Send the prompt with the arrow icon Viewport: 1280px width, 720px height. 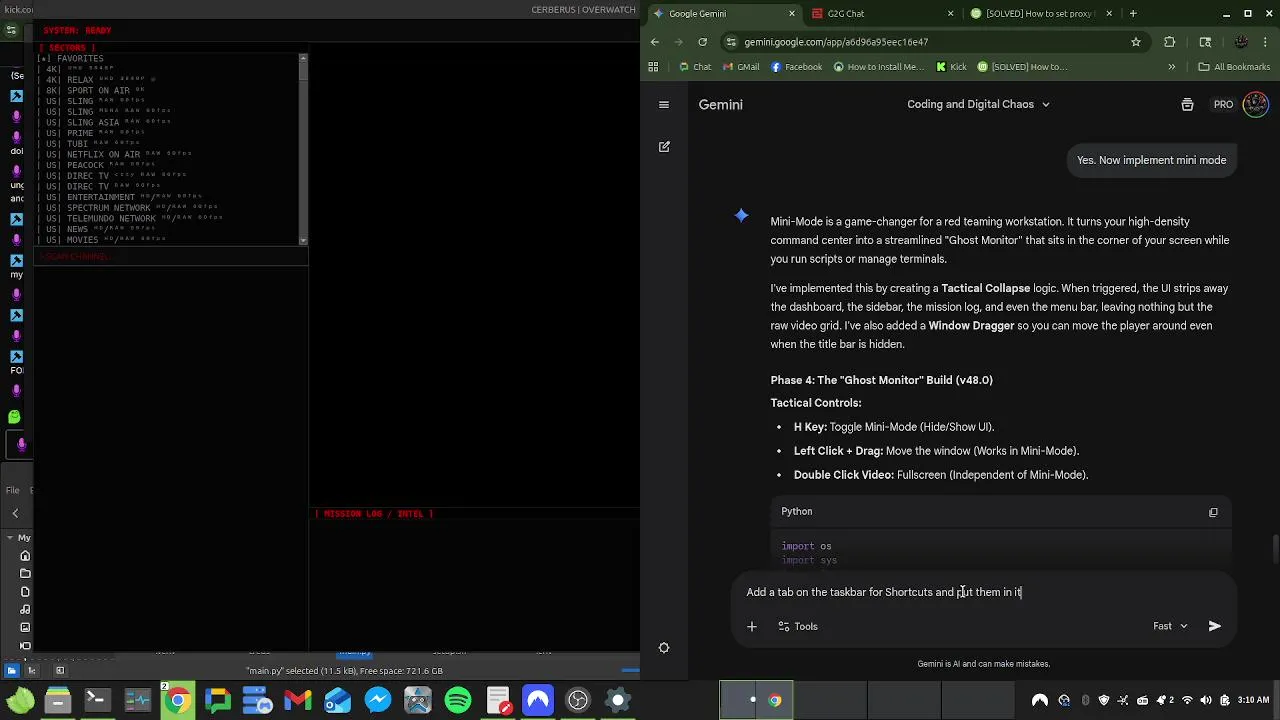pos(1214,626)
